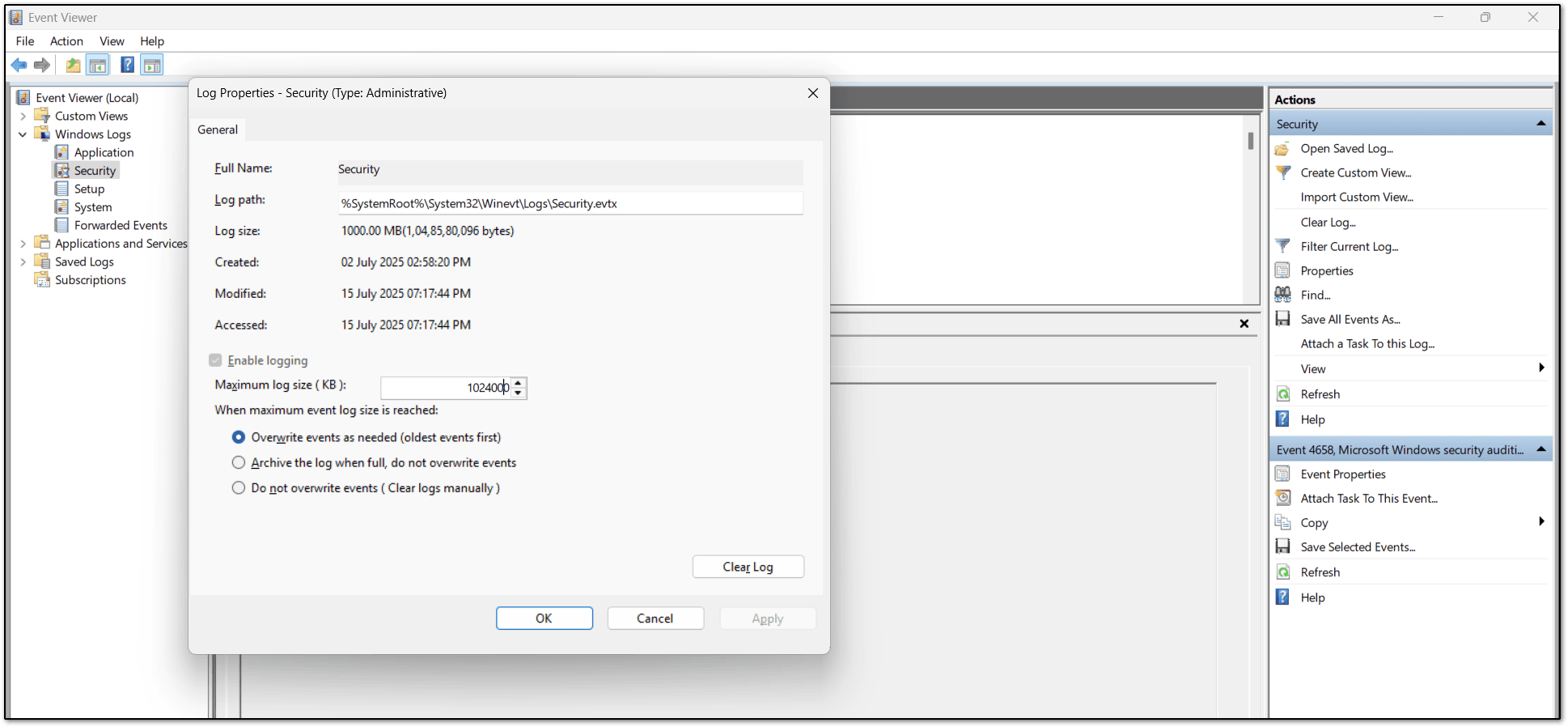Open the Help menu in menu bar
The height and width of the screenshot is (727, 1568).
(x=152, y=41)
